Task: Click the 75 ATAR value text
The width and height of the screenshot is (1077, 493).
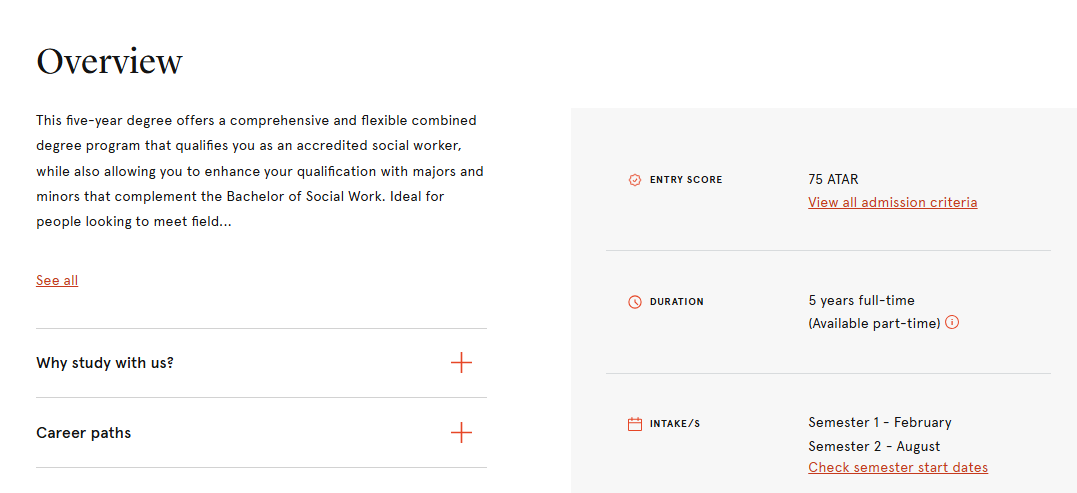Action: (833, 180)
